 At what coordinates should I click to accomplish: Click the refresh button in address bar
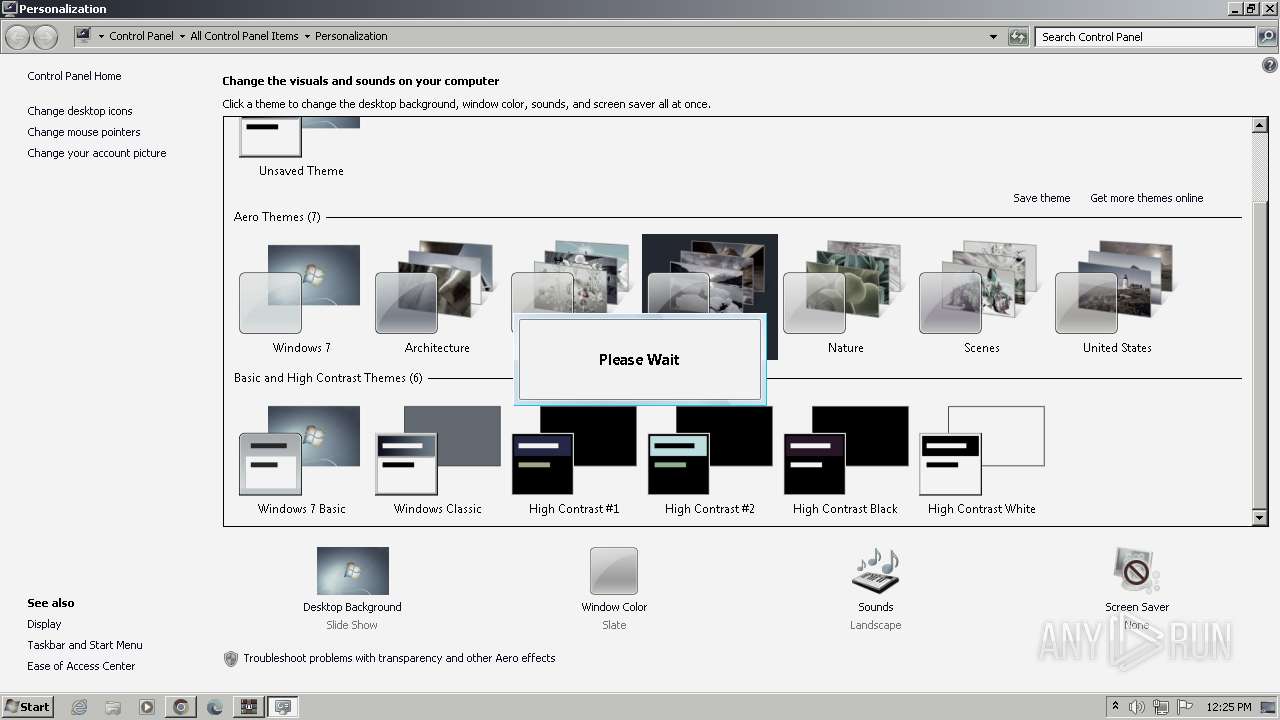point(1018,37)
